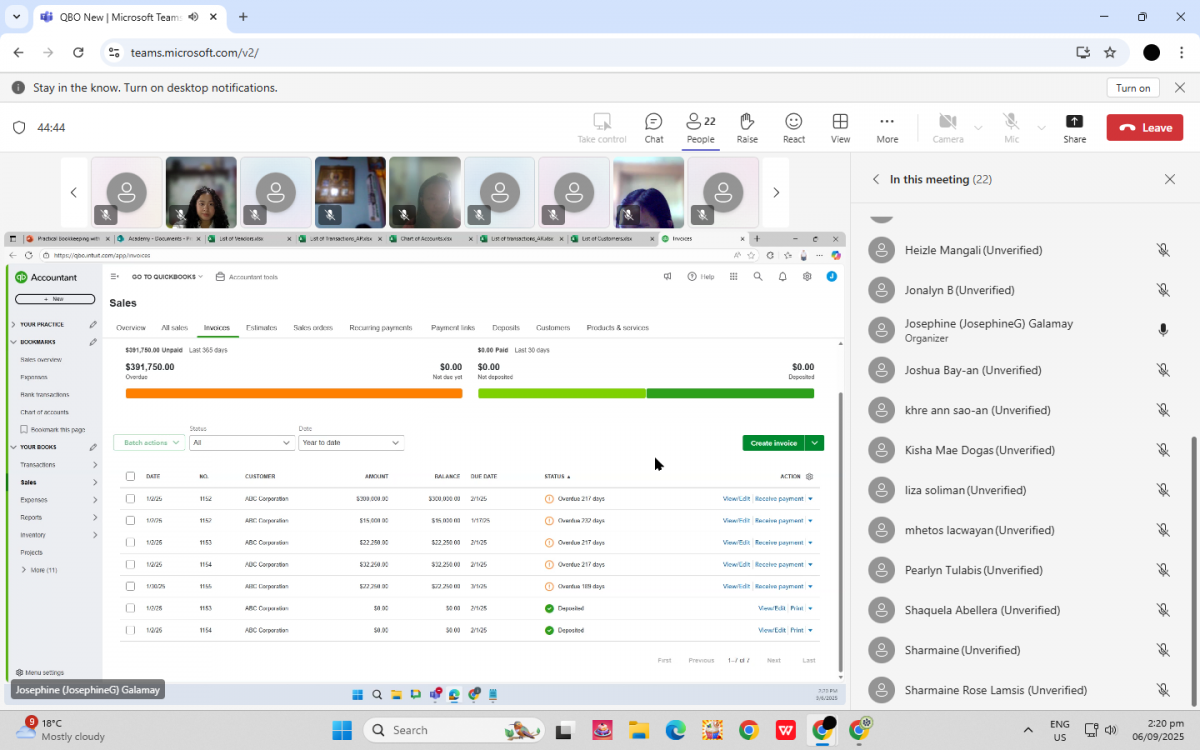This screenshot has width=1200, height=750.
Task: Raise your hand in the meeting
Action: [x=746, y=127]
